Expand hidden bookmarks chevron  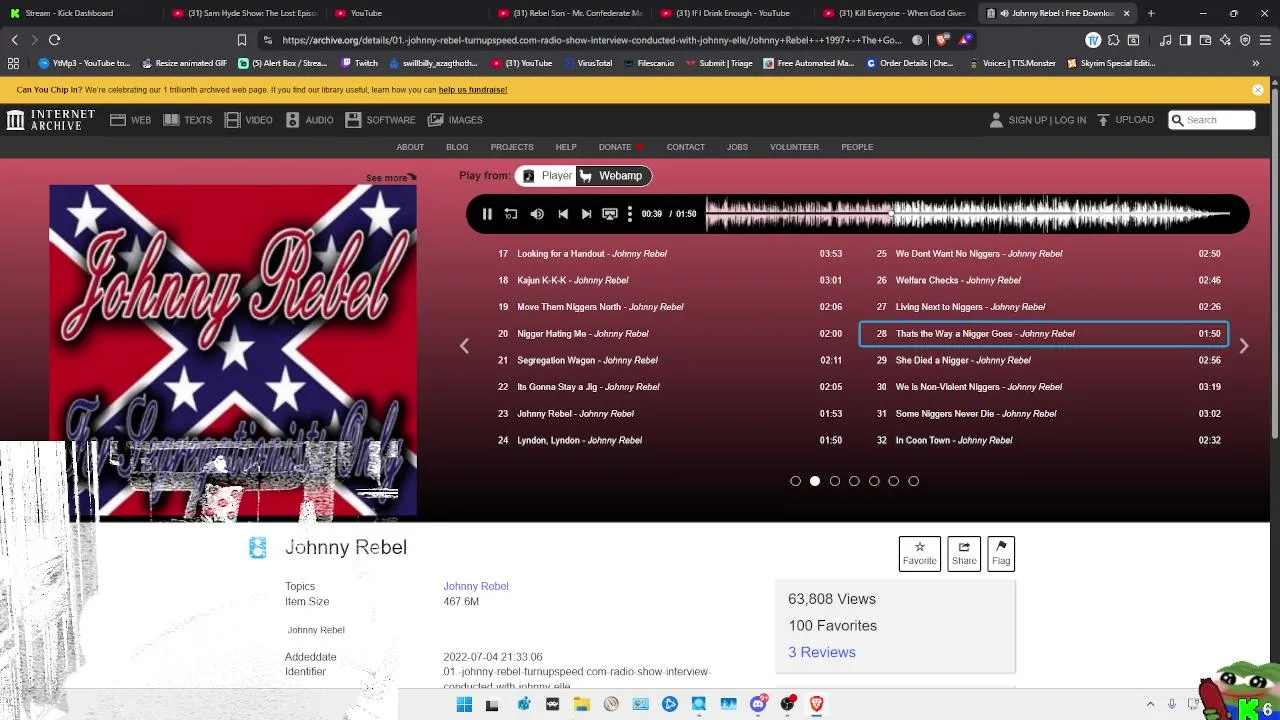(1256, 63)
